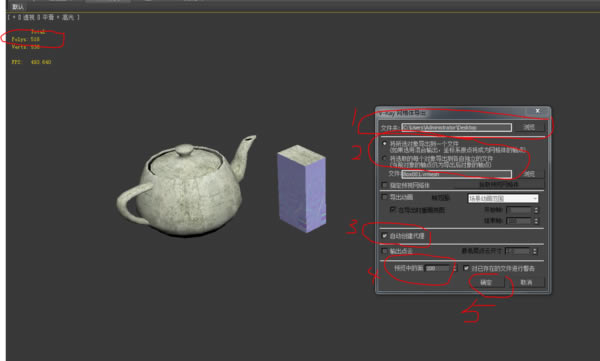
Task: Click the top 浏览 browse button for folder
Action: 530,127
